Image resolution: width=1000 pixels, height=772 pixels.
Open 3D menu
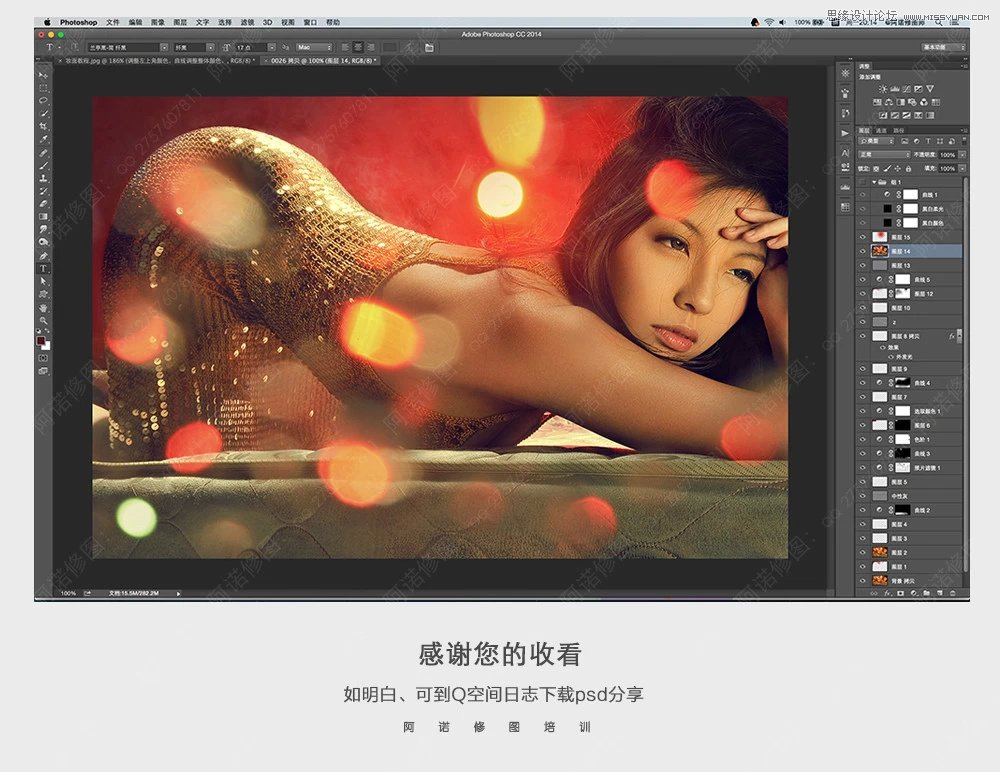tap(268, 22)
